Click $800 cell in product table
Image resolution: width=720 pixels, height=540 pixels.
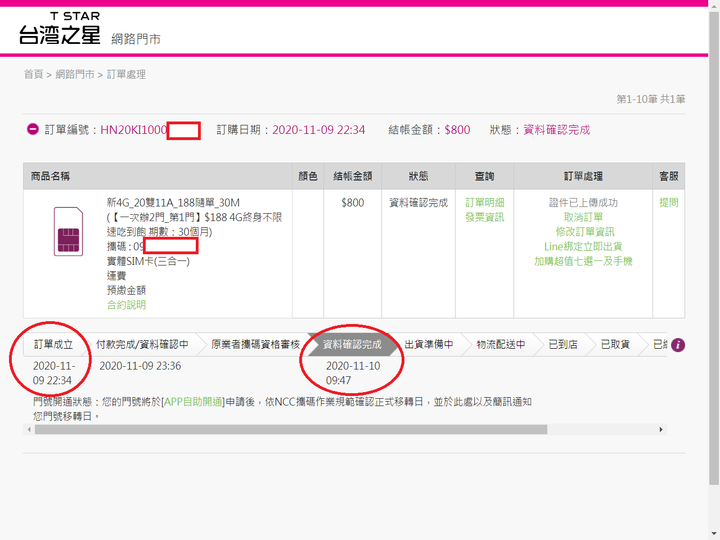(353, 202)
